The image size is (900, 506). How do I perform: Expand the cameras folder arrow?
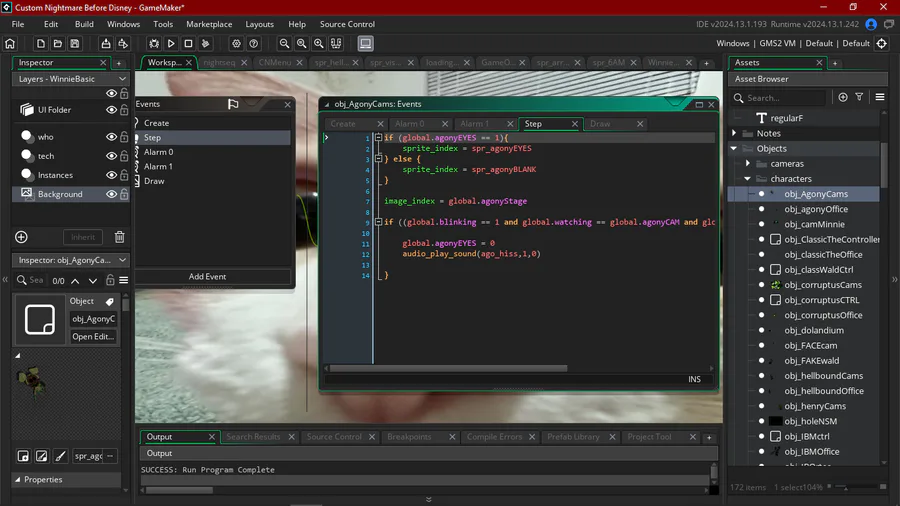coord(747,164)
